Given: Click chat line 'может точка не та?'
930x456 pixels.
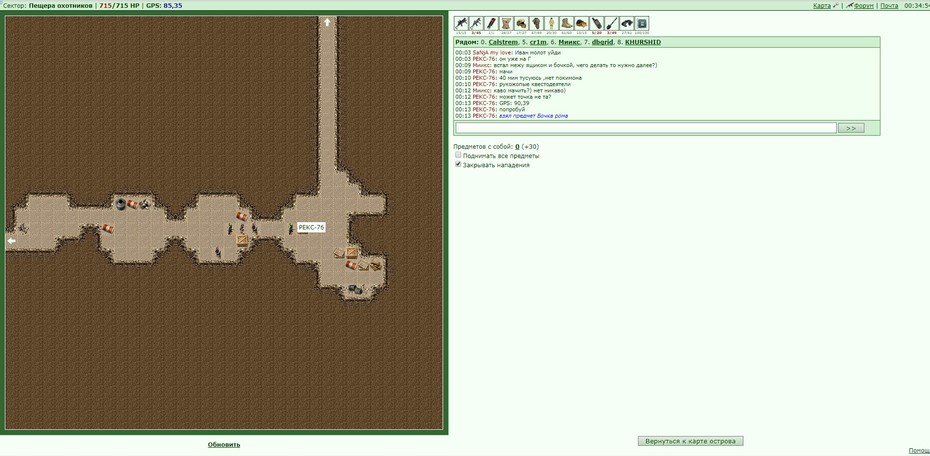Looking at the screenshot, I should click(x=525, y=97).
